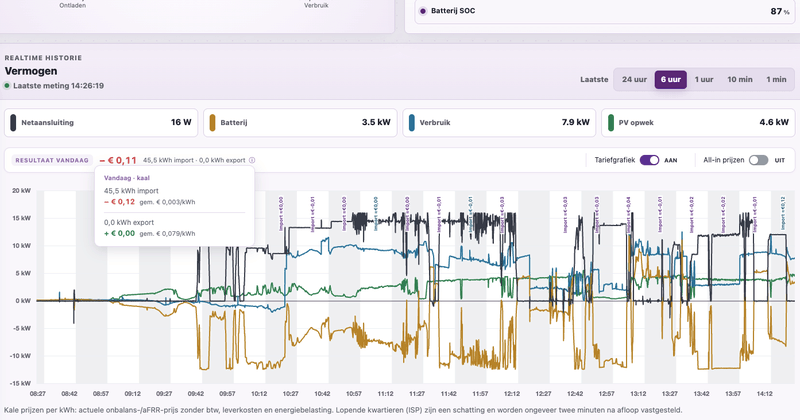This screenshot has height=420, width=800.
Task: Choose the 10 min time range
Action: point(739,80)
